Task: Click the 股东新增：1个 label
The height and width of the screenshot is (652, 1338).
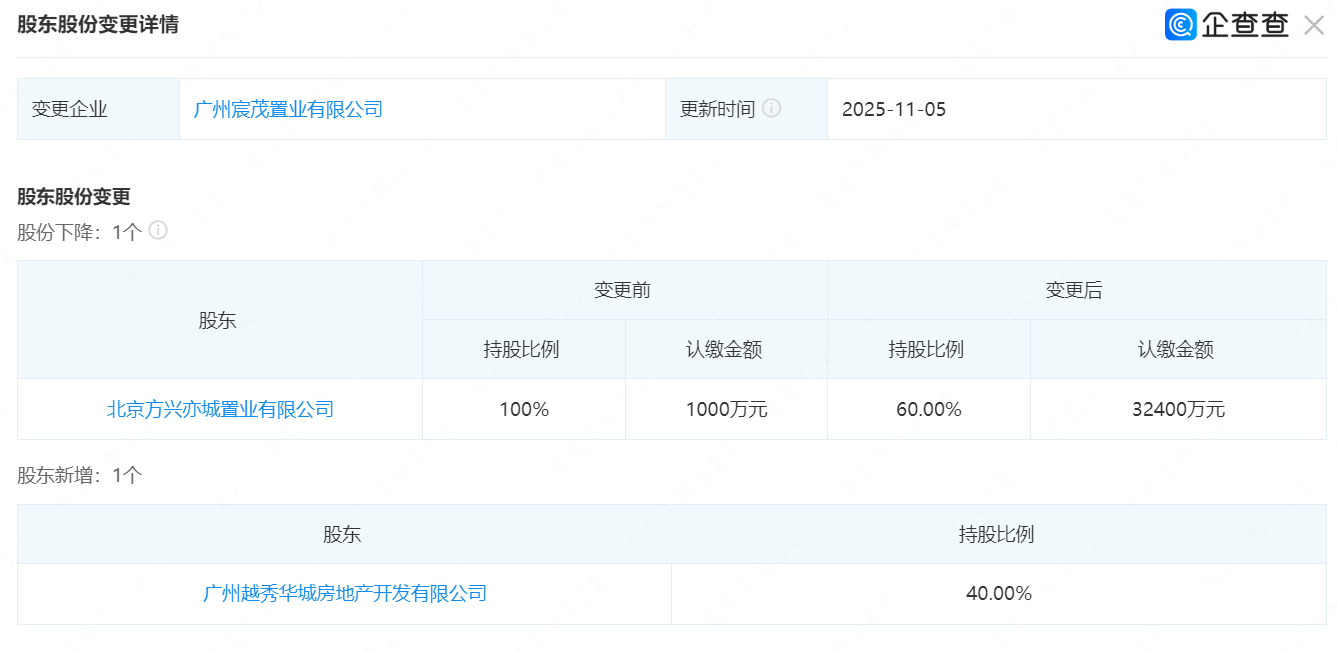Action: [80, 476]
